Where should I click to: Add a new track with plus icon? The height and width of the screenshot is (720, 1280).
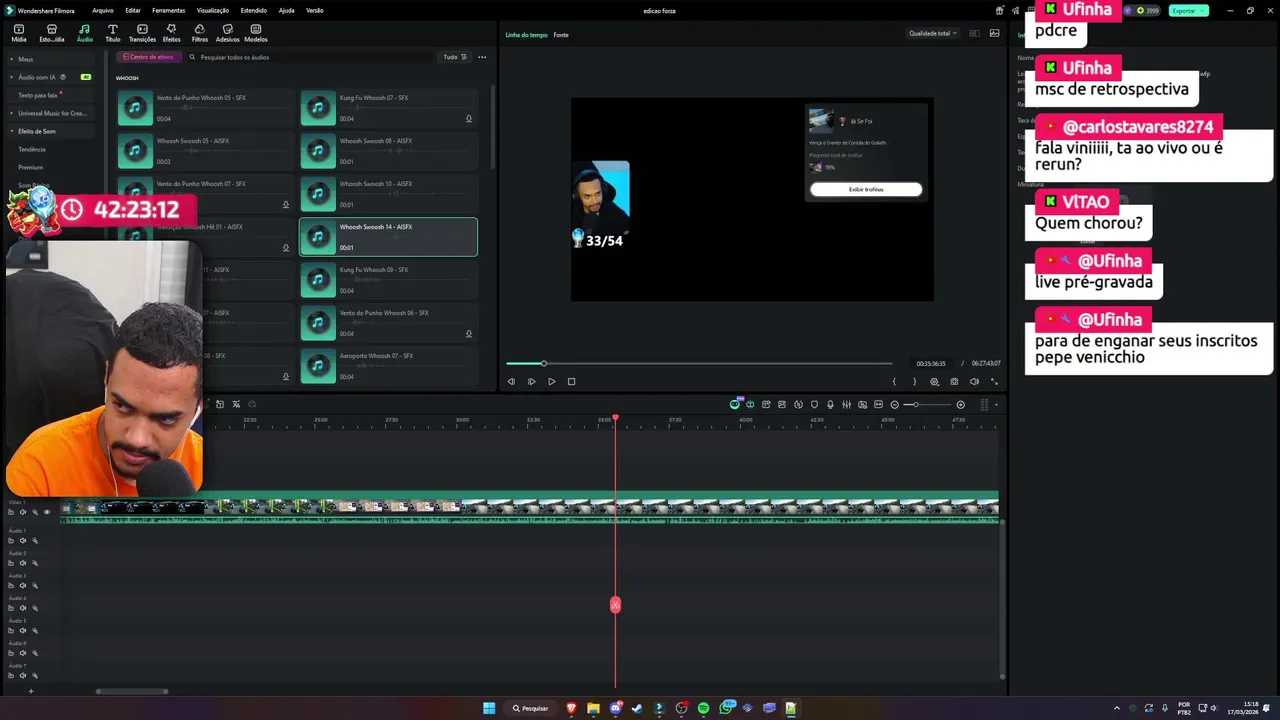click(30, 691)
